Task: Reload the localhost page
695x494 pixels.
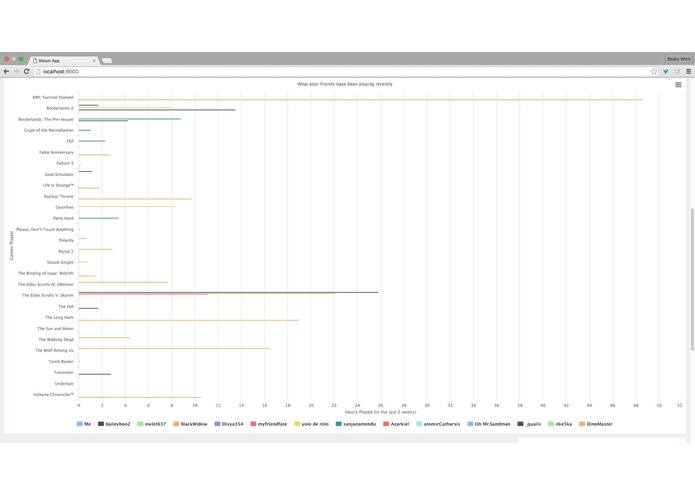Action: tap(27, 71)
